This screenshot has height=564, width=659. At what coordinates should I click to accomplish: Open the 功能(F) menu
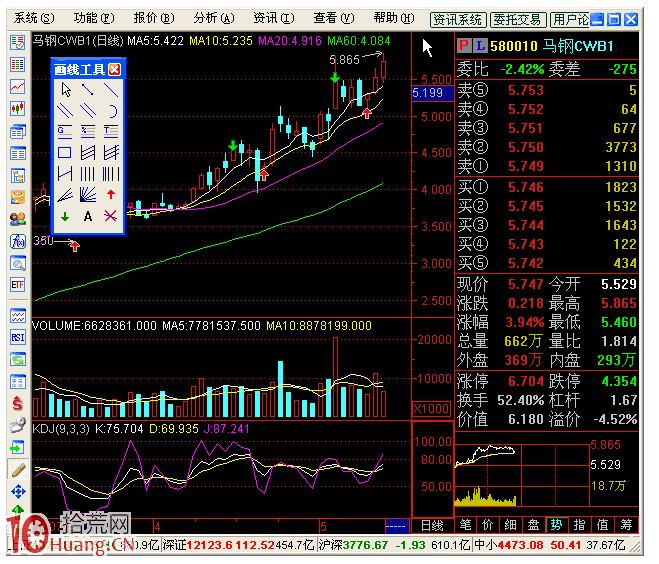94,18
